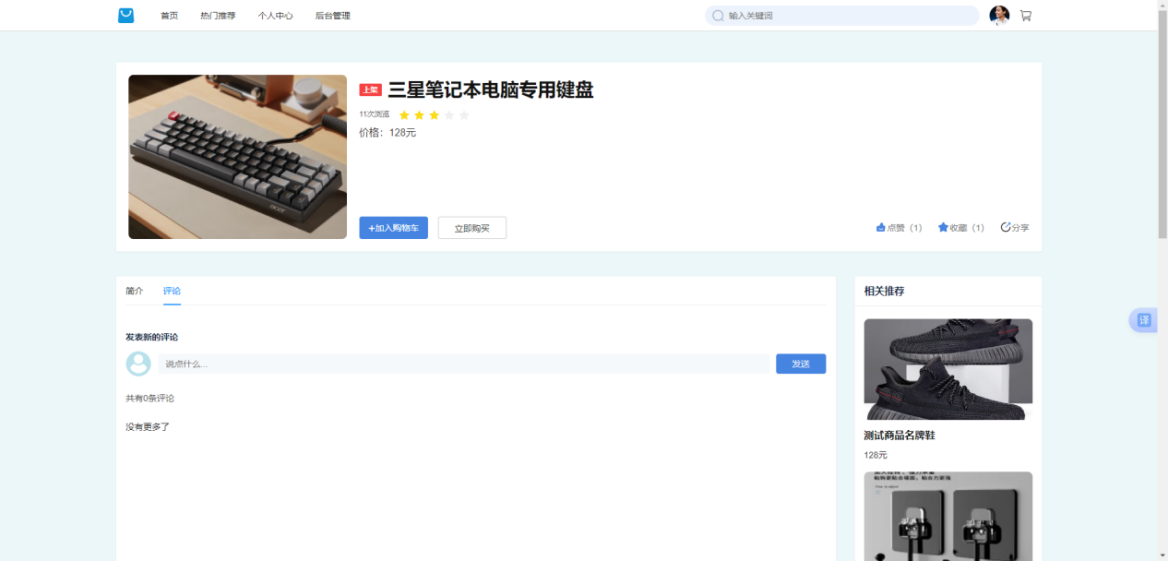The image size is (1168, 561).
Task: Click the 共有0条评论 comment count
Action: click(150, 399)
